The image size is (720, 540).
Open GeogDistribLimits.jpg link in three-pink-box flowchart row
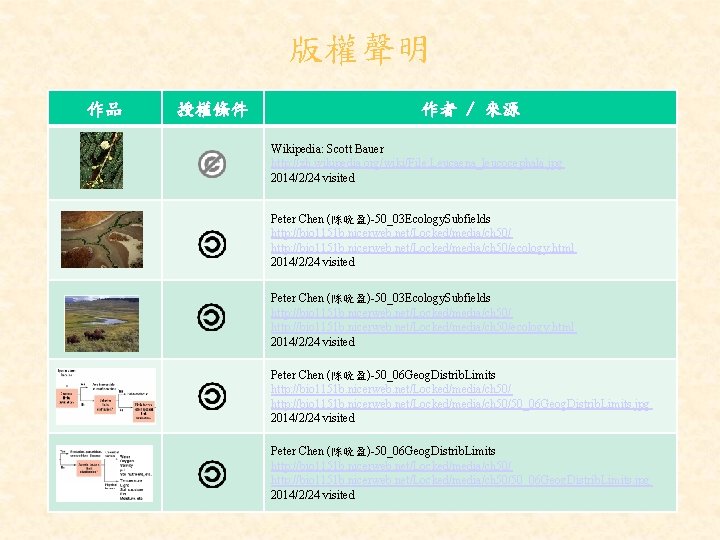(x=461, y=404)
